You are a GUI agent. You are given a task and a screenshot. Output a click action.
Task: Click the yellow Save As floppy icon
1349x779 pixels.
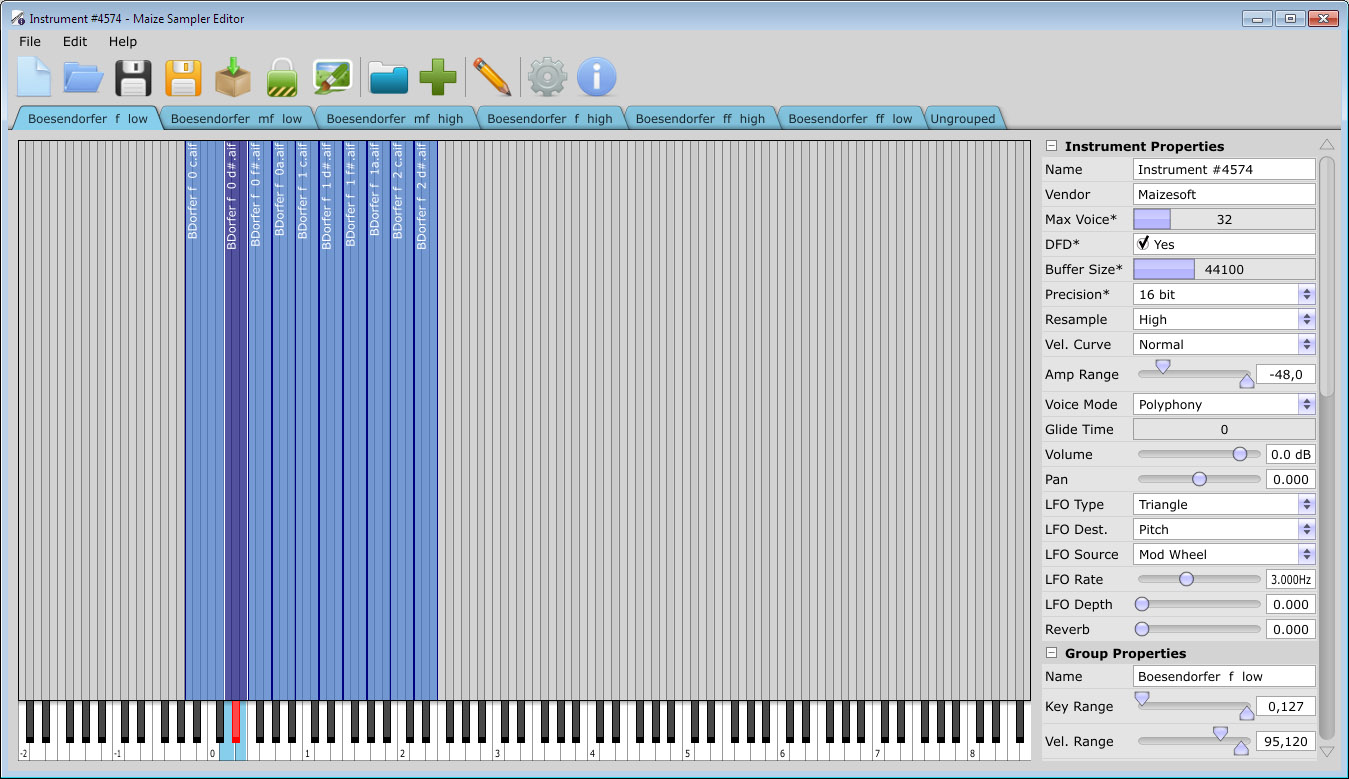point(183,76)
